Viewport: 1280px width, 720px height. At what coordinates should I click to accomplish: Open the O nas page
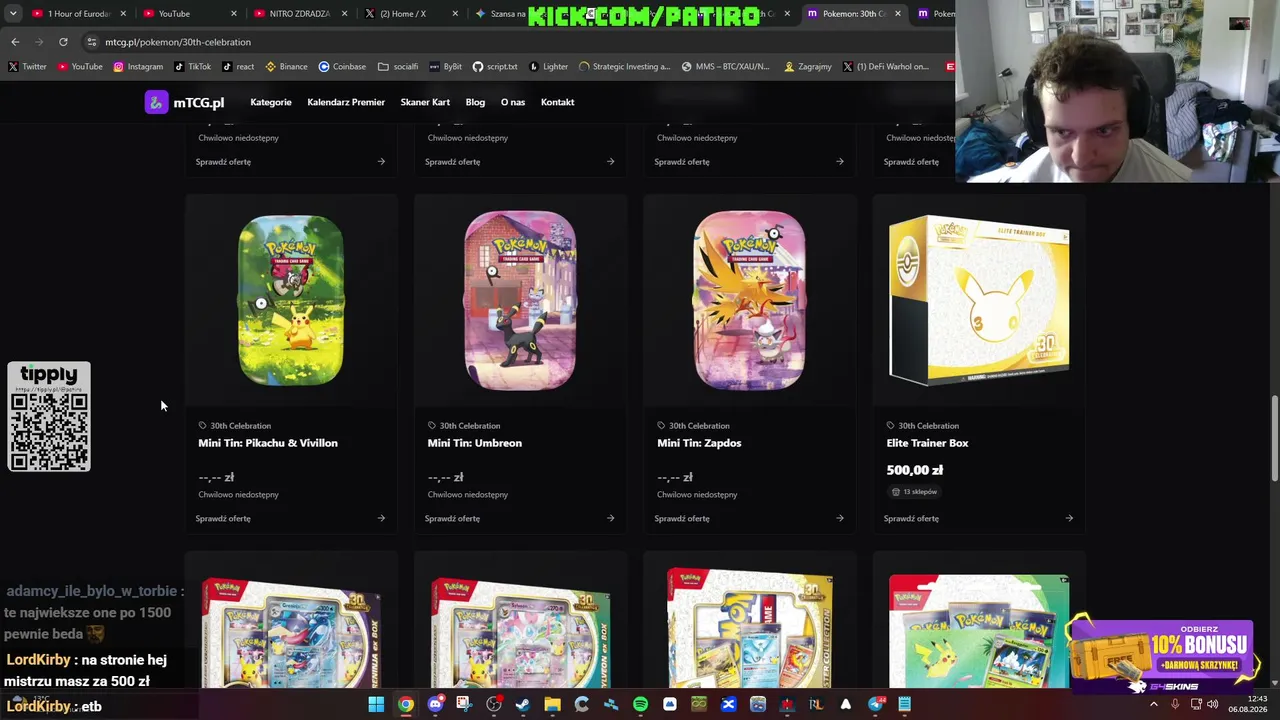(x=513, y=102)
